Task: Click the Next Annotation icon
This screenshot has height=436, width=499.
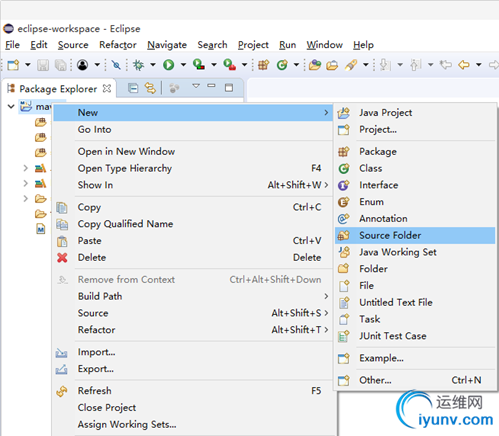Action: 385,65
